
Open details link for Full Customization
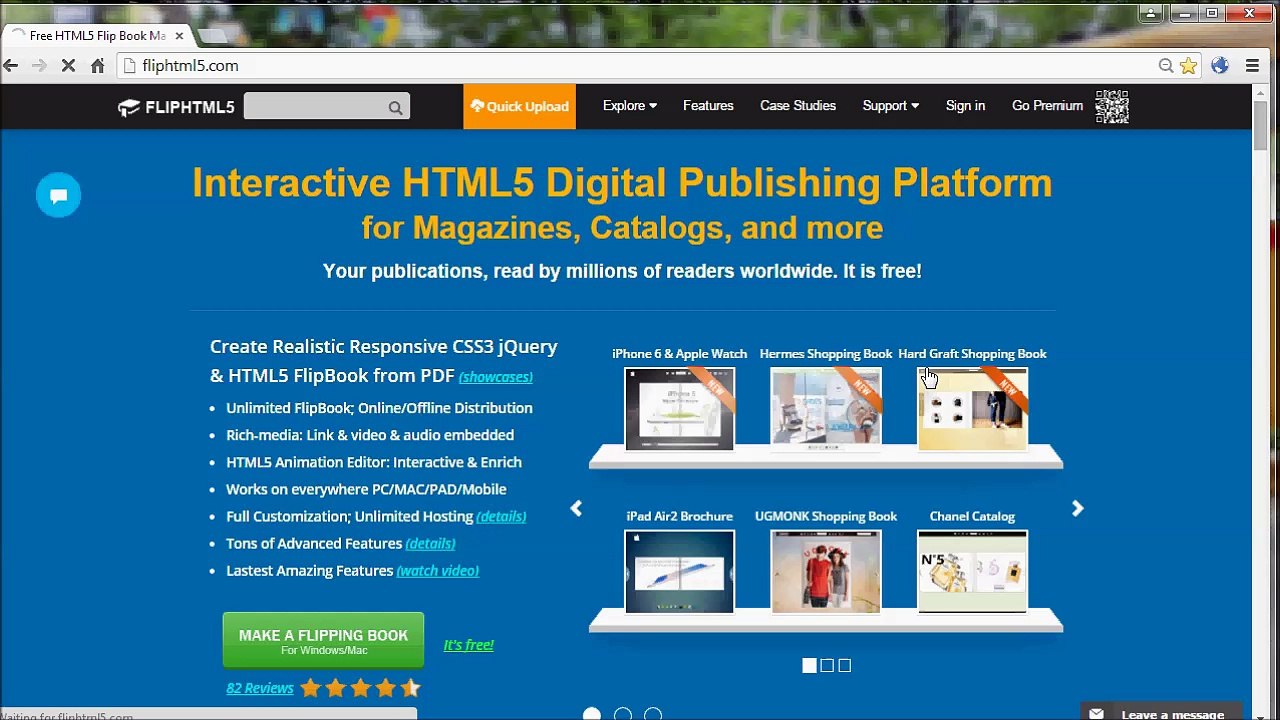tap(501, 517)
